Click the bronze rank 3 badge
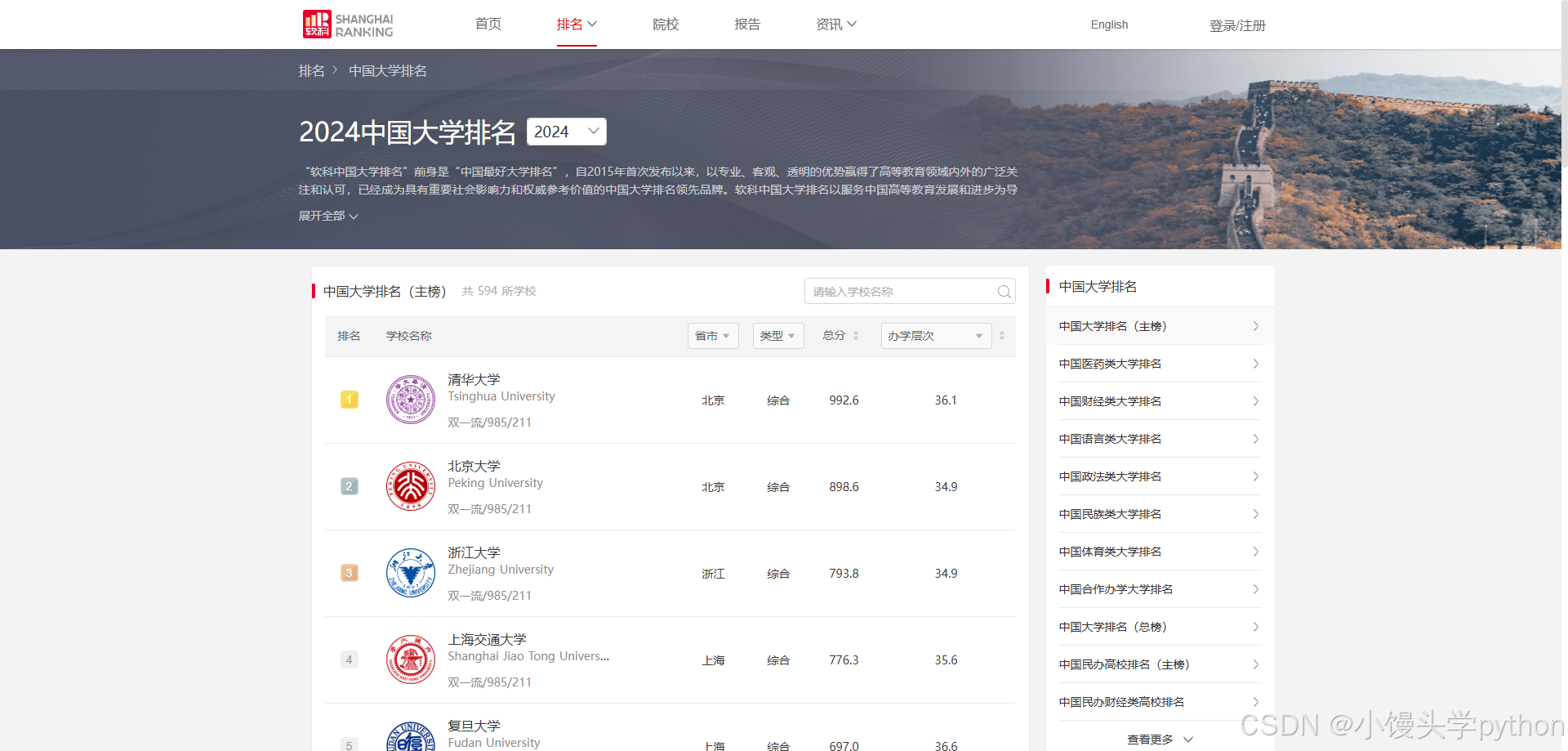1568x751 pixels. click(x=349, y=573)
